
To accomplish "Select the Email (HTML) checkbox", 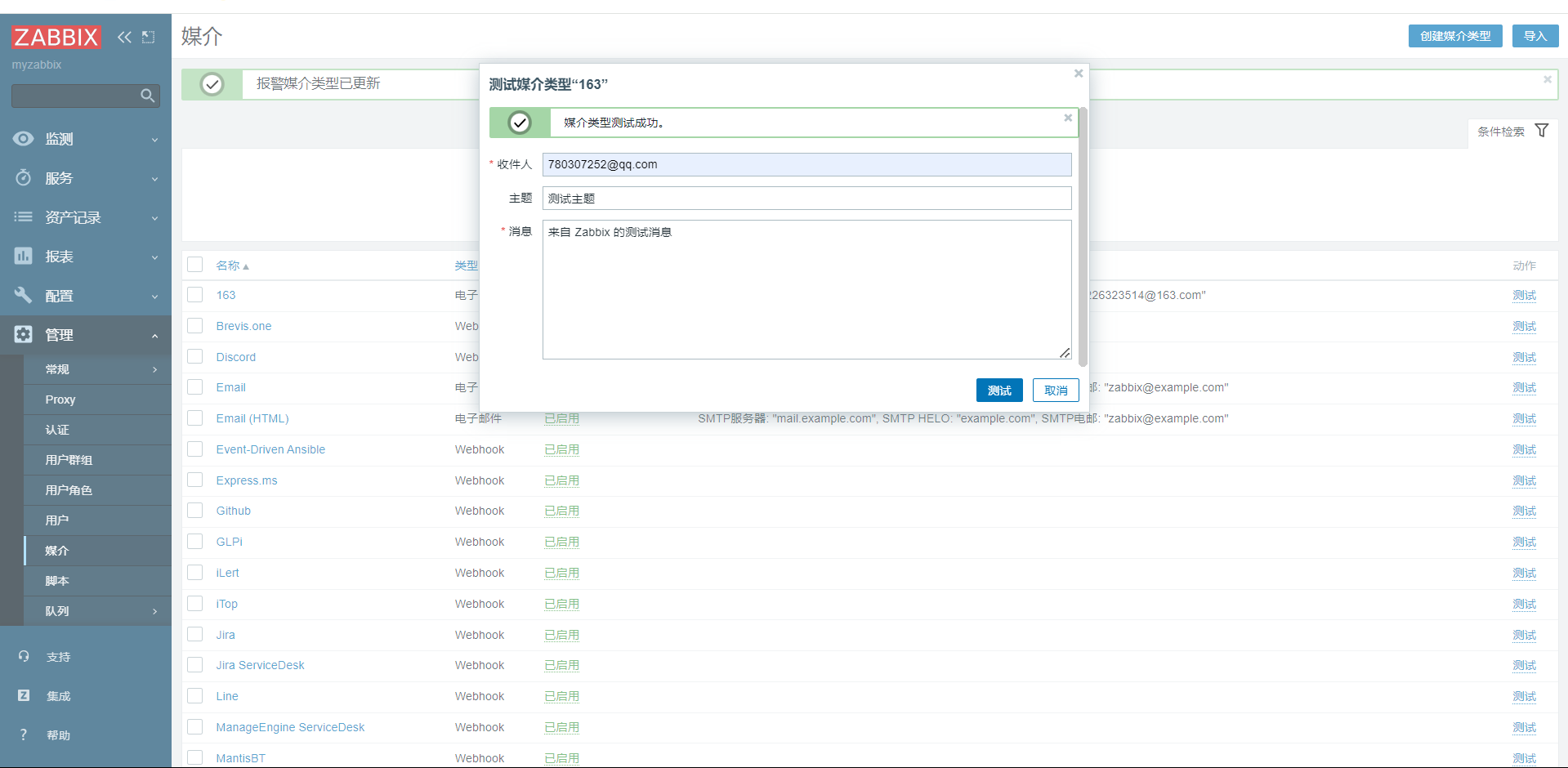I will click(x=194, y=417).
